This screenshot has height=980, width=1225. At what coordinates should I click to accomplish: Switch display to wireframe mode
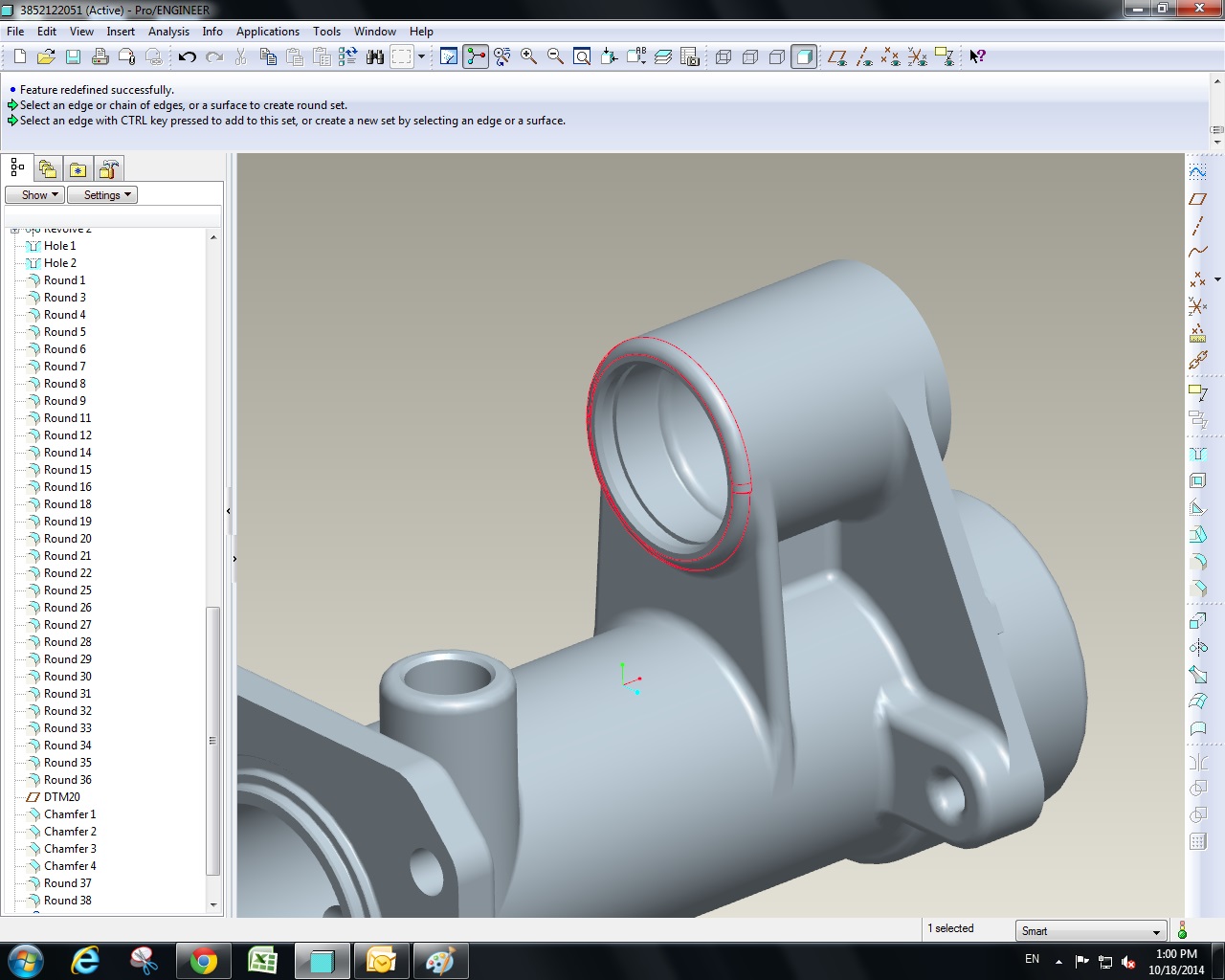click(724, 56)
